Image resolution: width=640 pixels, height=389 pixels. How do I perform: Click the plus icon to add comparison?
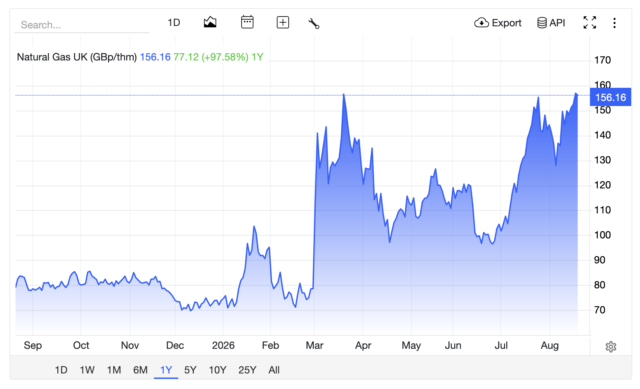click(x=283, y=22)
